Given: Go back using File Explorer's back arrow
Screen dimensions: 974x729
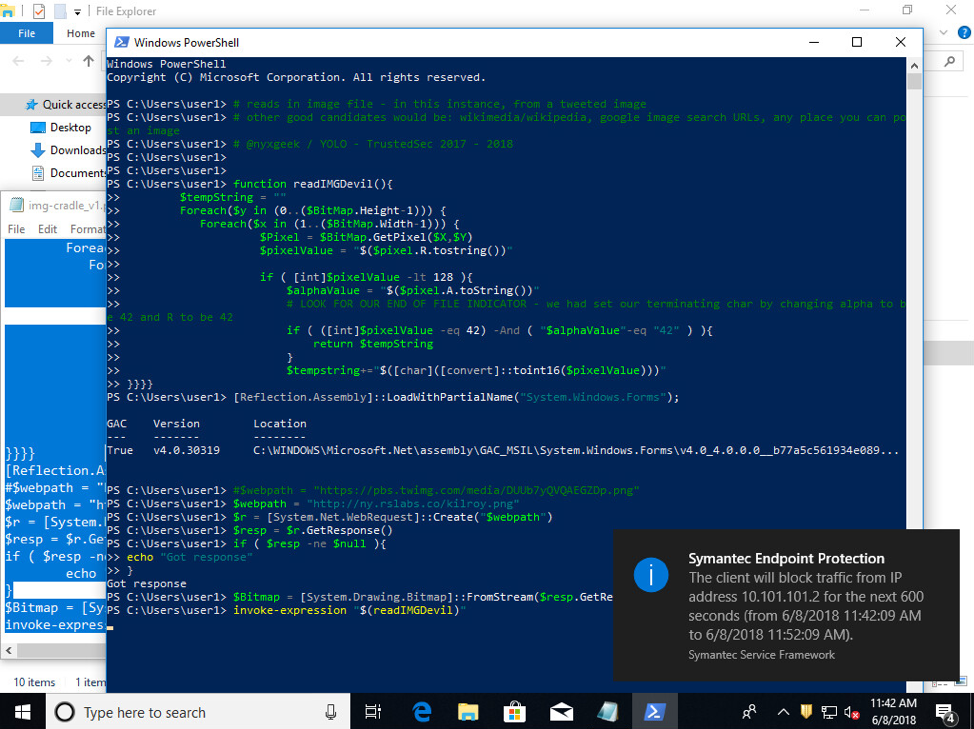Looking at the screenshot, I should 19,61.
